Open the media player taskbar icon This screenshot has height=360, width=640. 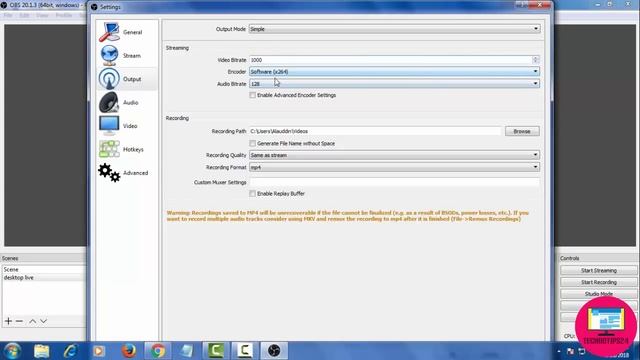99,351
